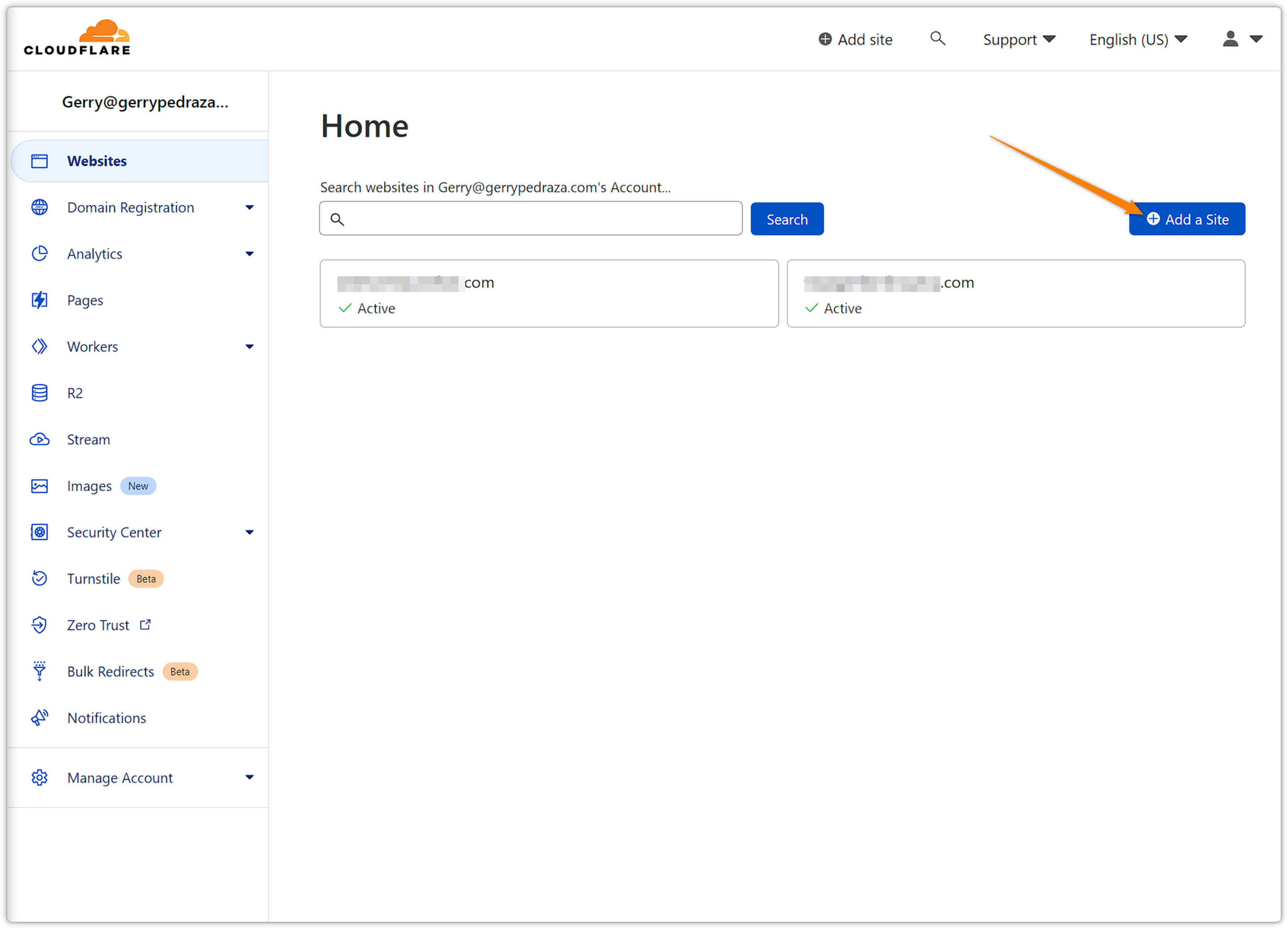This screenshot has height=929, width=1288.
Task: Click the Zero Trust external link icon
Action: coord(145,625)
